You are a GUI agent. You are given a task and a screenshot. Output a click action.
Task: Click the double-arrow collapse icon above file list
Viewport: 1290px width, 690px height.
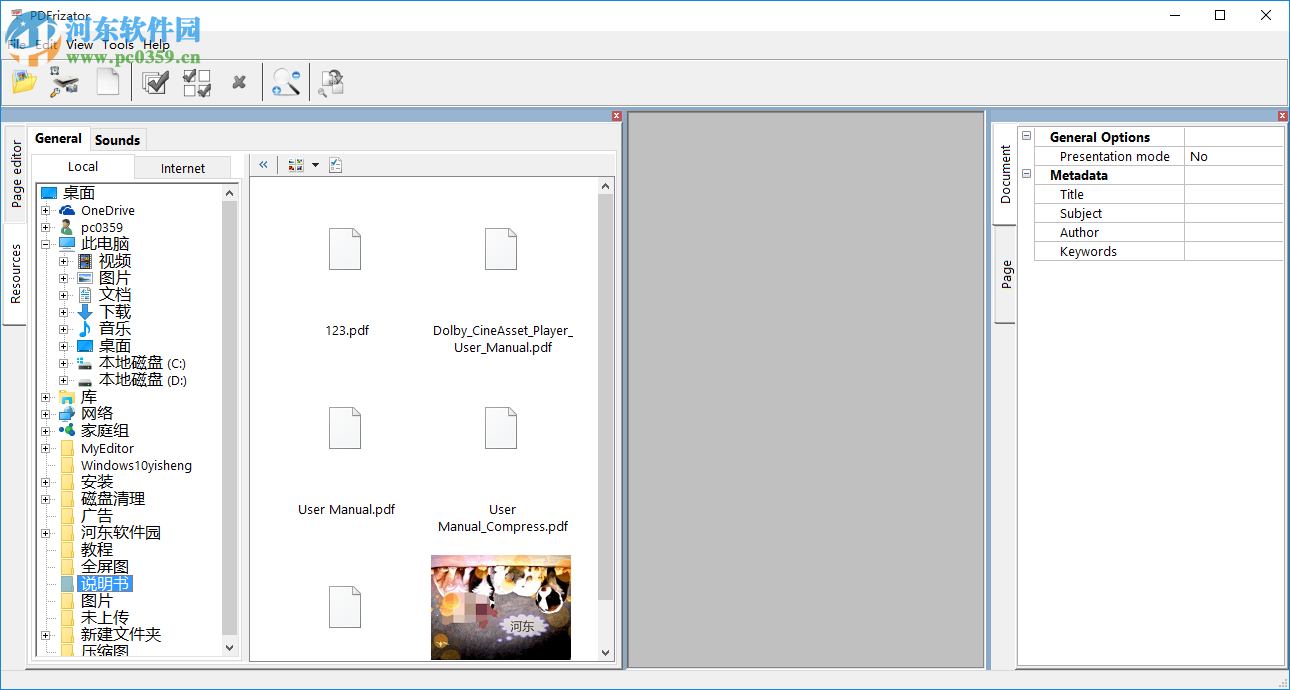[263, 165]
